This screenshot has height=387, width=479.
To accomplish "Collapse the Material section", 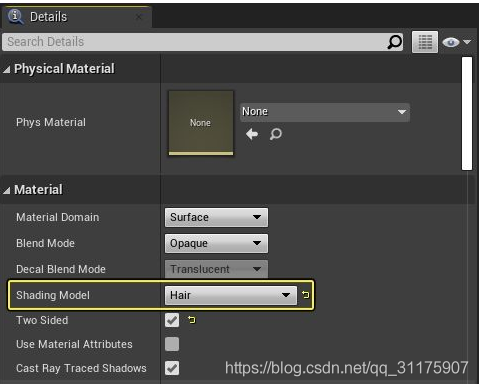I will click(7, 190).
